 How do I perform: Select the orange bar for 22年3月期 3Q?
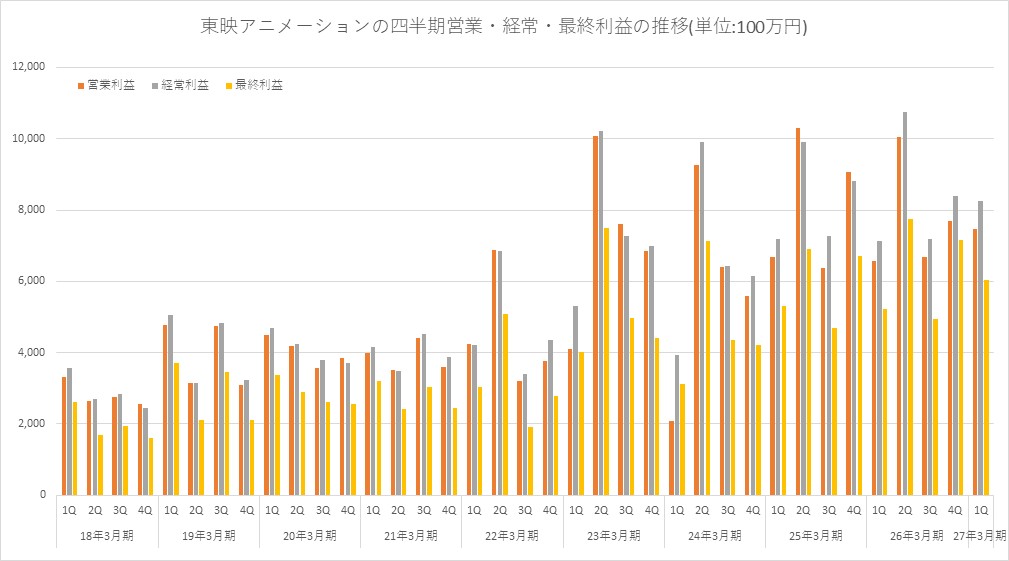click(519, 438)
